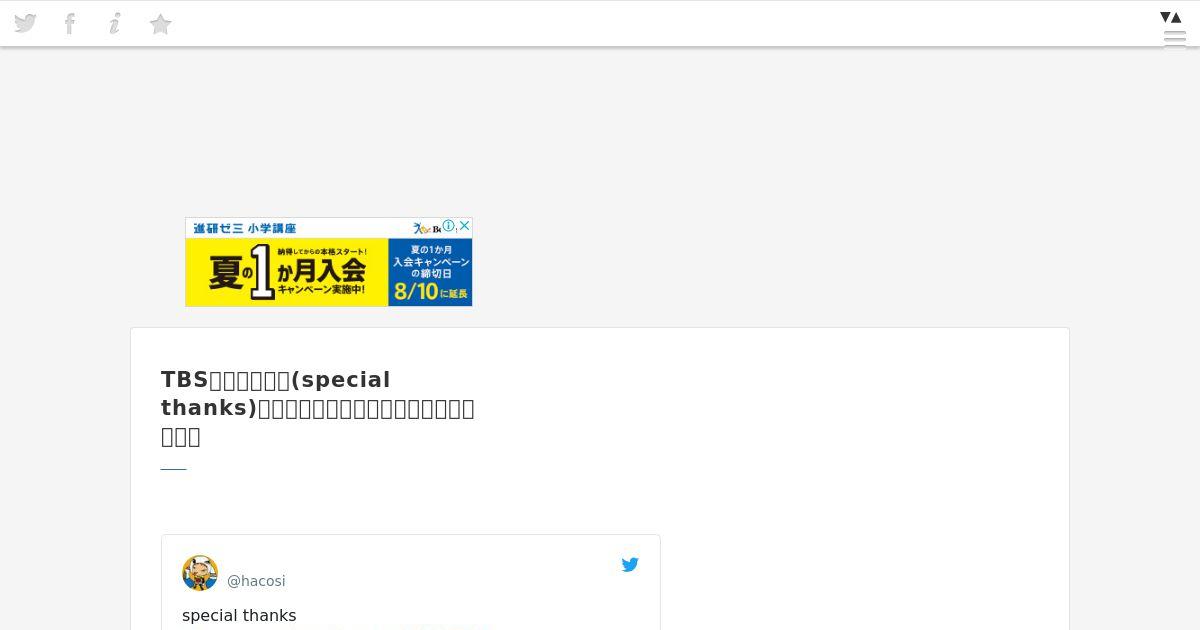1200x630 pixels.
Task: Click the blue underline below article title
Action: coord(173,468)
